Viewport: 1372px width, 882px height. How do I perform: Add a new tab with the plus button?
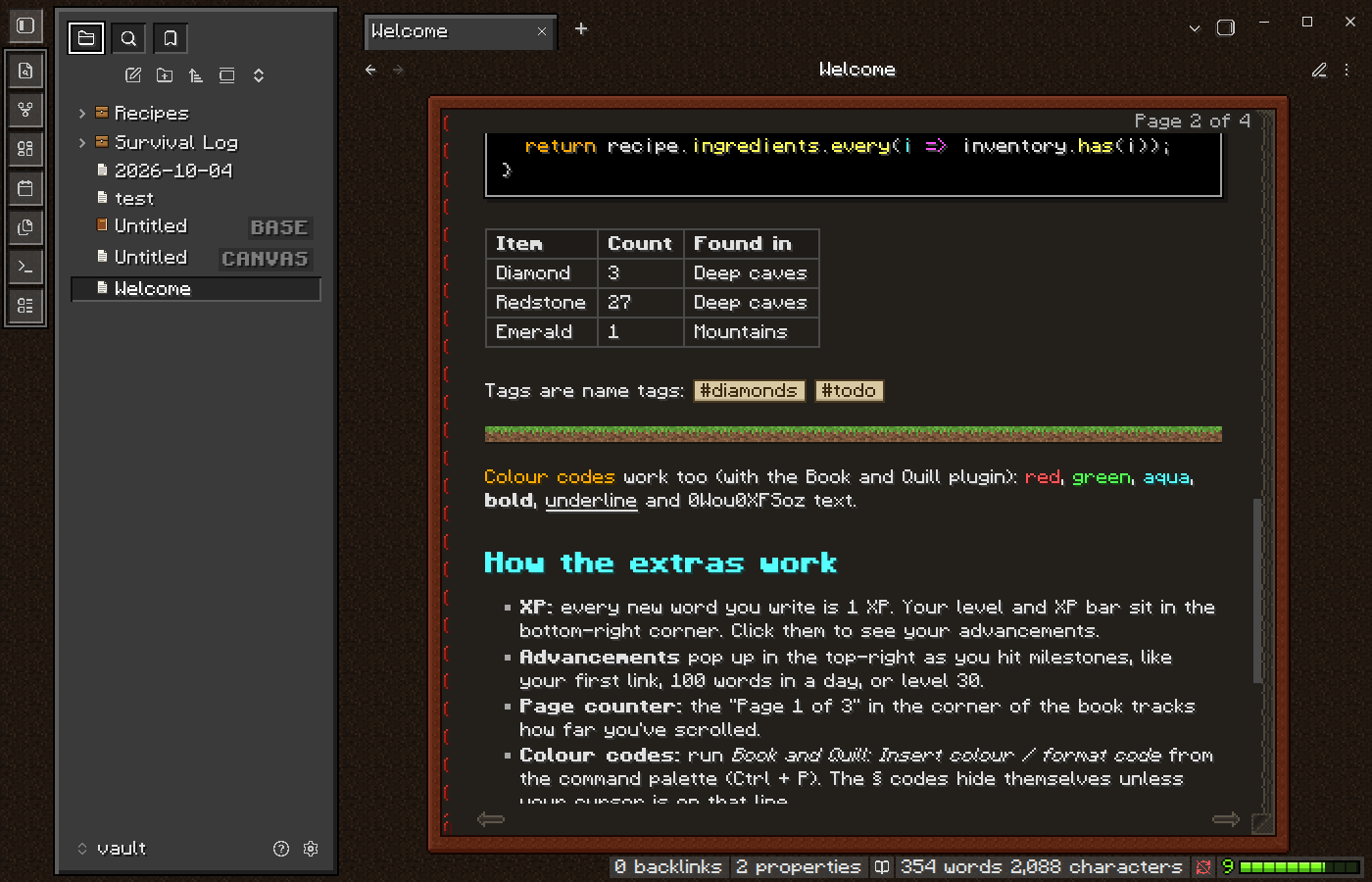[581, 29]
